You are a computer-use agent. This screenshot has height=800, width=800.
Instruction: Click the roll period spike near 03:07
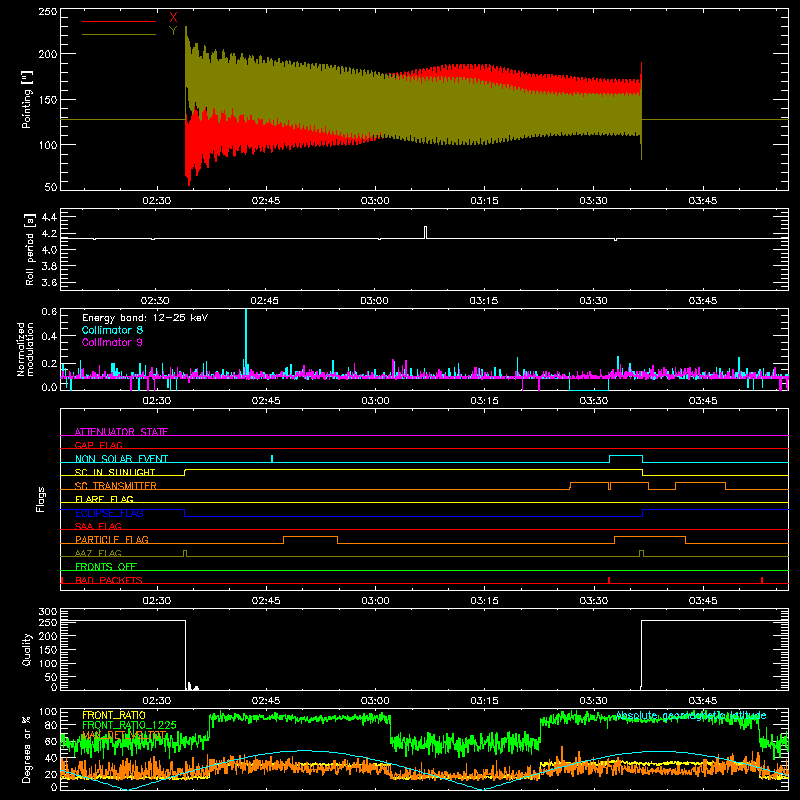point(426,232)
